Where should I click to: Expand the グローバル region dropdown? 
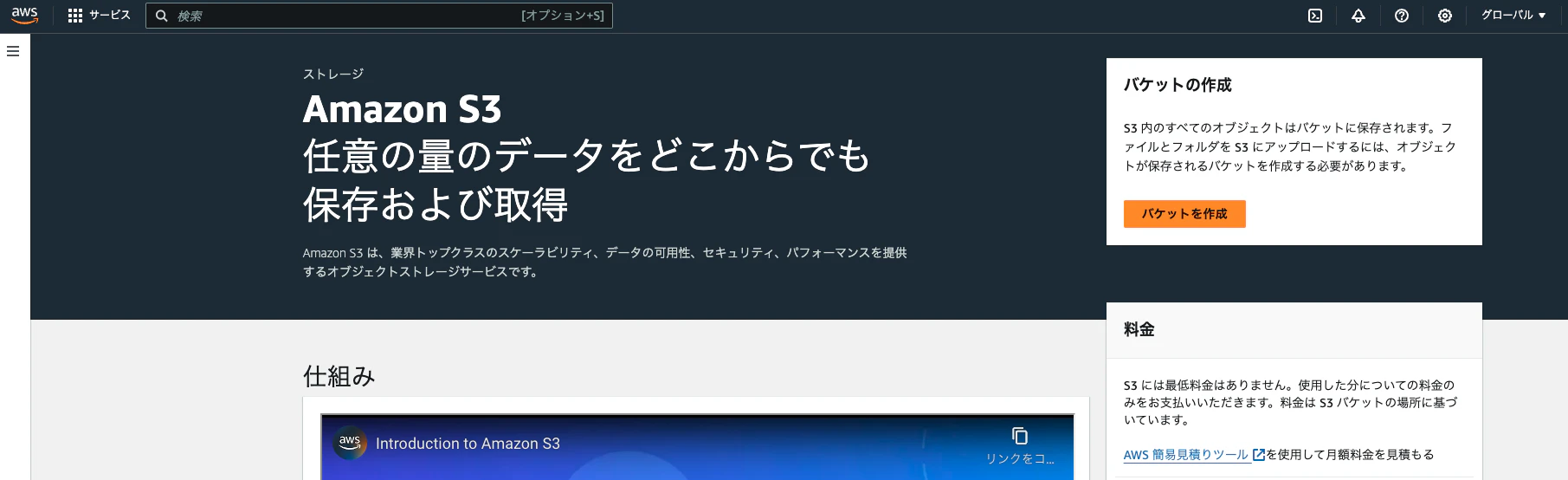pyautogui.click(x=1513, y=16)
